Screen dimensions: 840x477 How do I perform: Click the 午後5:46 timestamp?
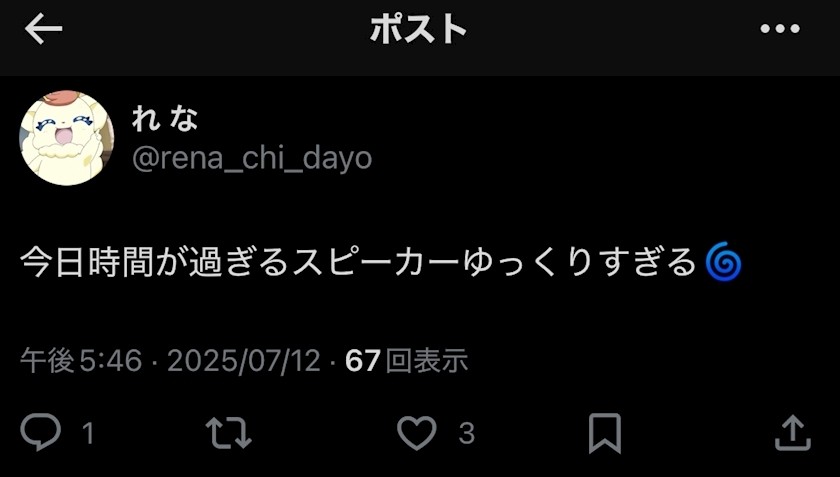(x=81, y=360)
